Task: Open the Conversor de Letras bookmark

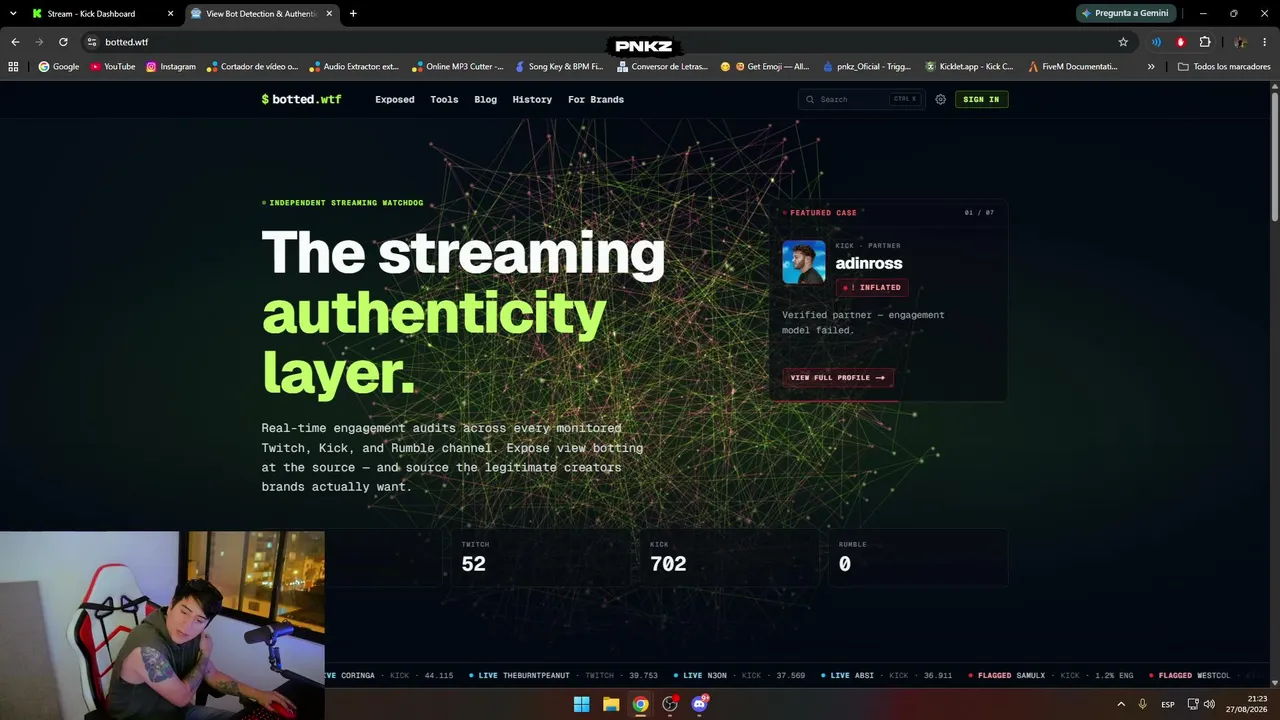Action: pos(662,67)
